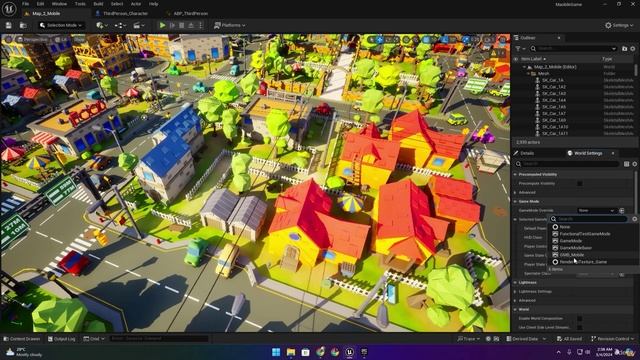Click the skip frame button beside Play
Image resolution: width=640 pixels, height=360 pixels.
172,25
